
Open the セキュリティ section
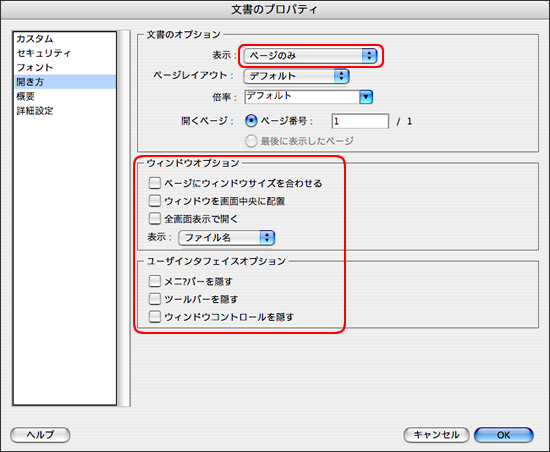tap(43, 53)
